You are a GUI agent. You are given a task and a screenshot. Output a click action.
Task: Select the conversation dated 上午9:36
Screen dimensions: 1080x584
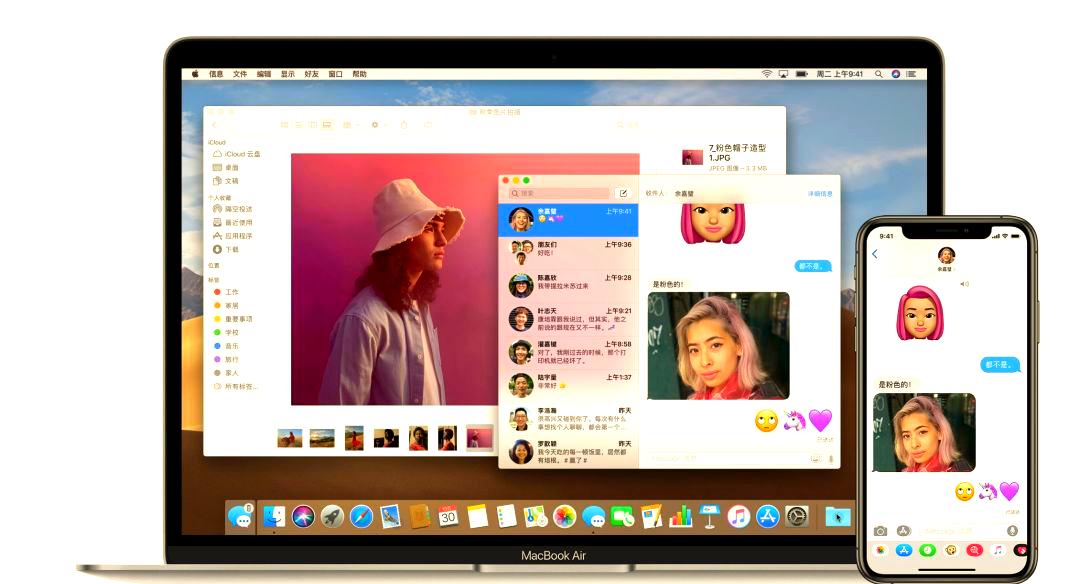pos(569,253)
